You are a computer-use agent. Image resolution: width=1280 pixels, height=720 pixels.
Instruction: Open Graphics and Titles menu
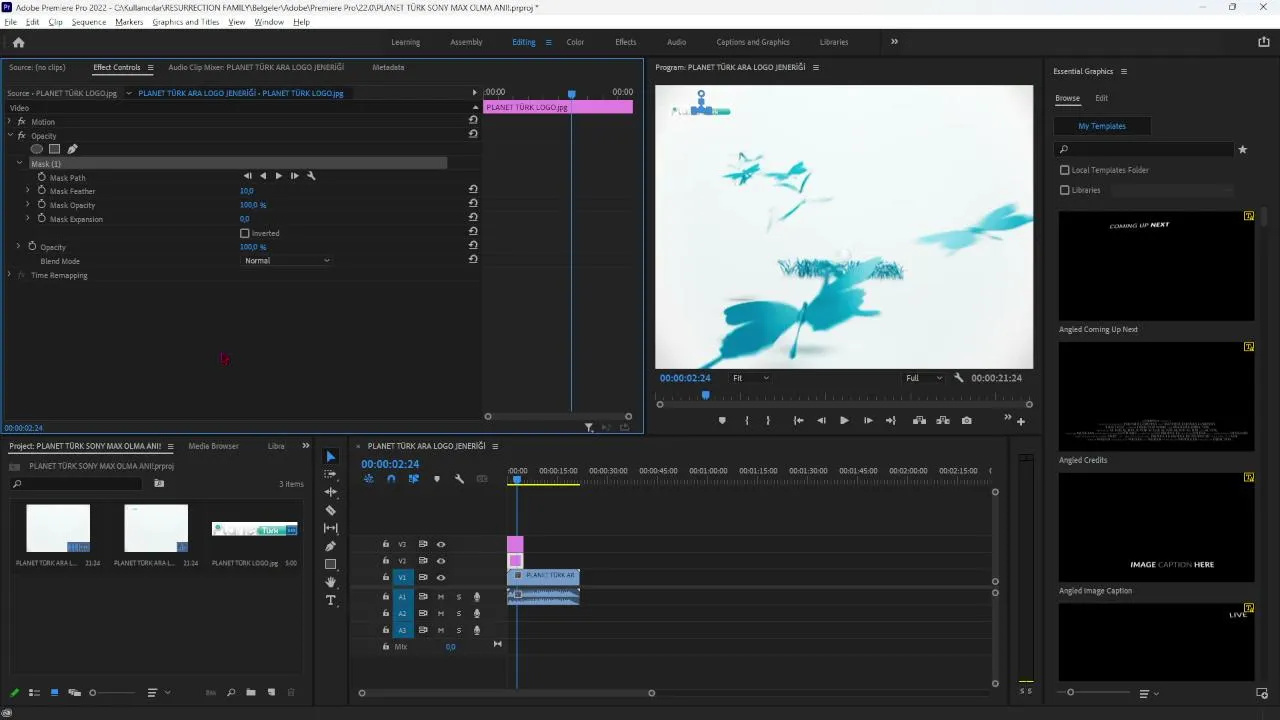pyautogui.click(x=186, y=22)
